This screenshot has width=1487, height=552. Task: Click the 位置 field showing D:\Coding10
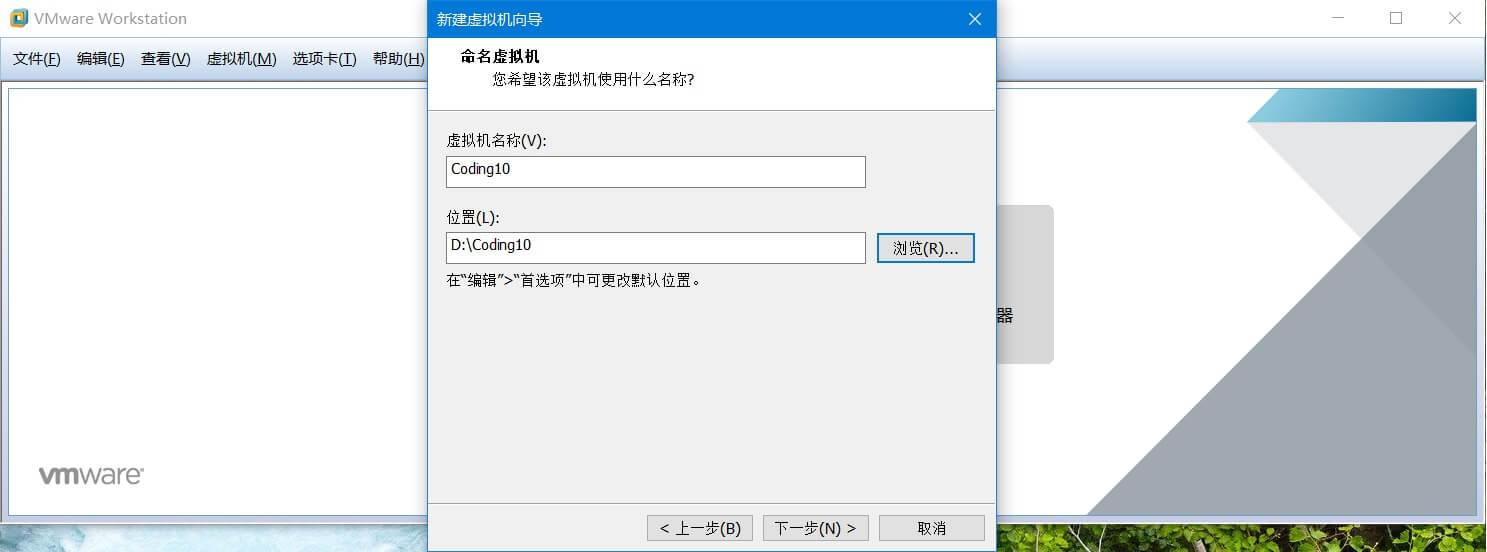coord(655,247)
